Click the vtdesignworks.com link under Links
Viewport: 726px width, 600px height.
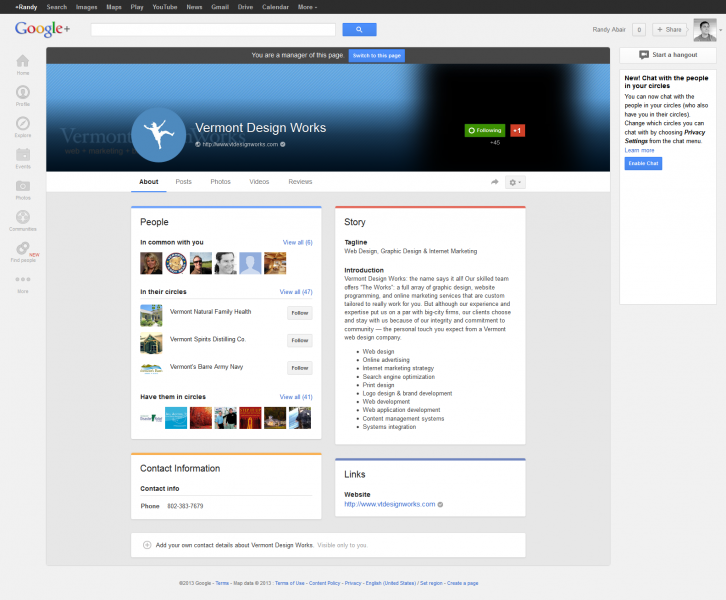[x=389, y=504]
